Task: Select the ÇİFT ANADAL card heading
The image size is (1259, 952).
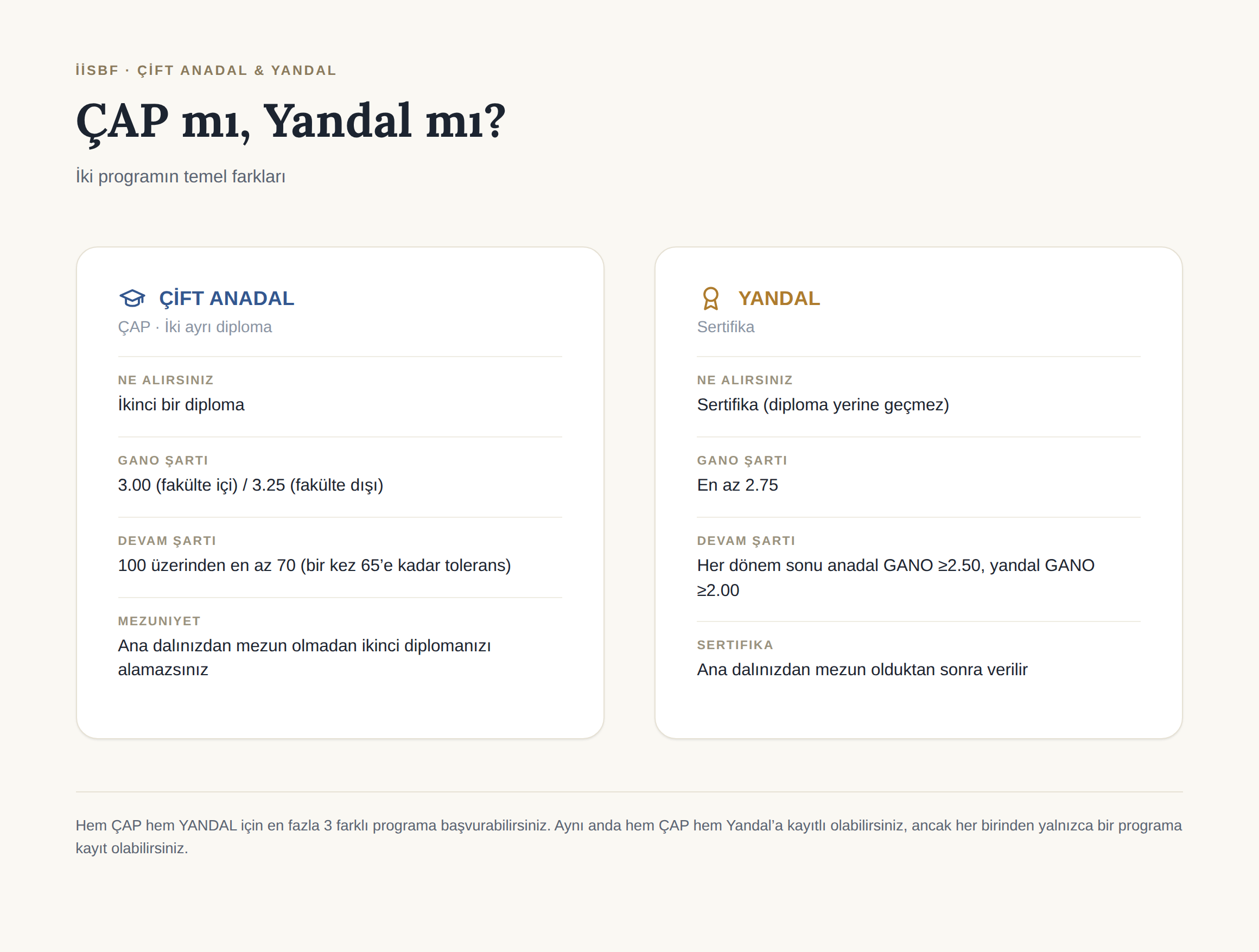Action: tap(226, 299)
